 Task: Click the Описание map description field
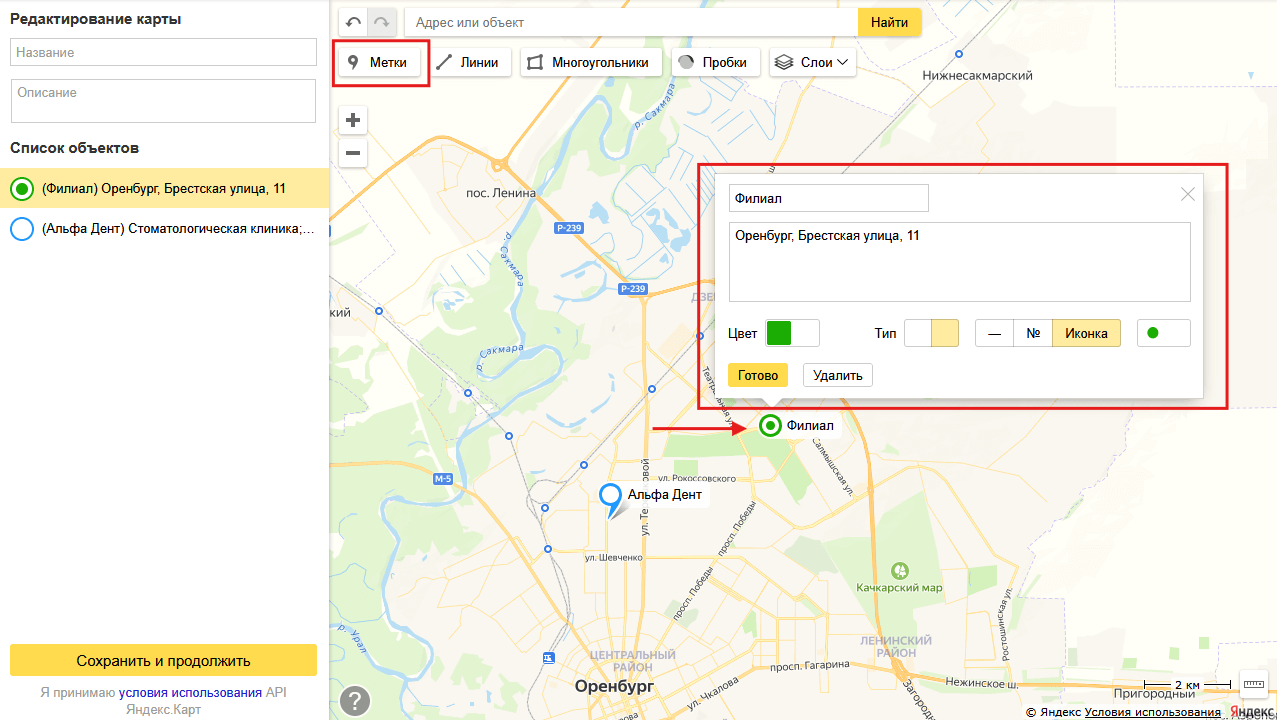[163, 101]
